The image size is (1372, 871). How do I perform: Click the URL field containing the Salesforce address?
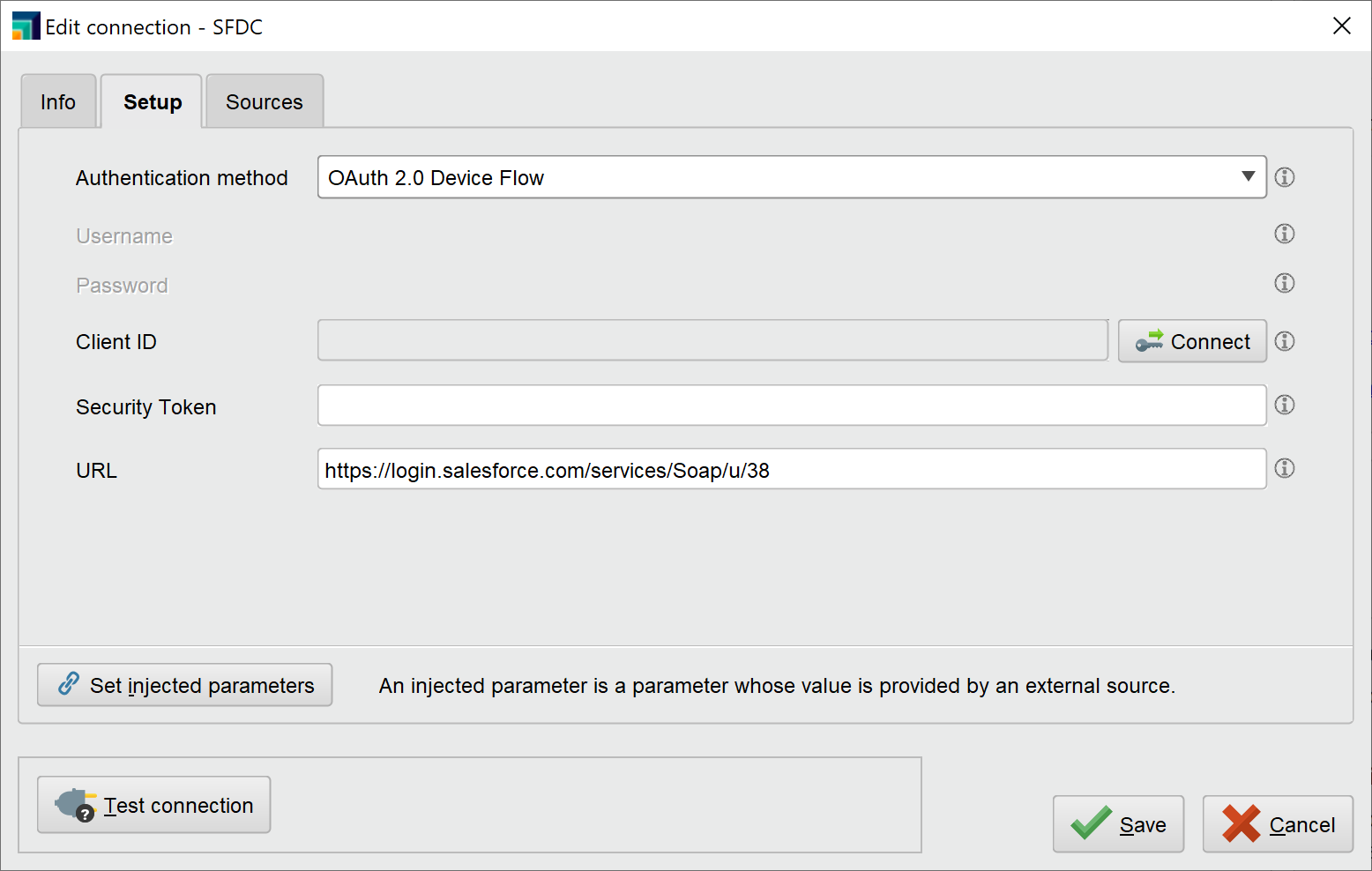[791, 469]
